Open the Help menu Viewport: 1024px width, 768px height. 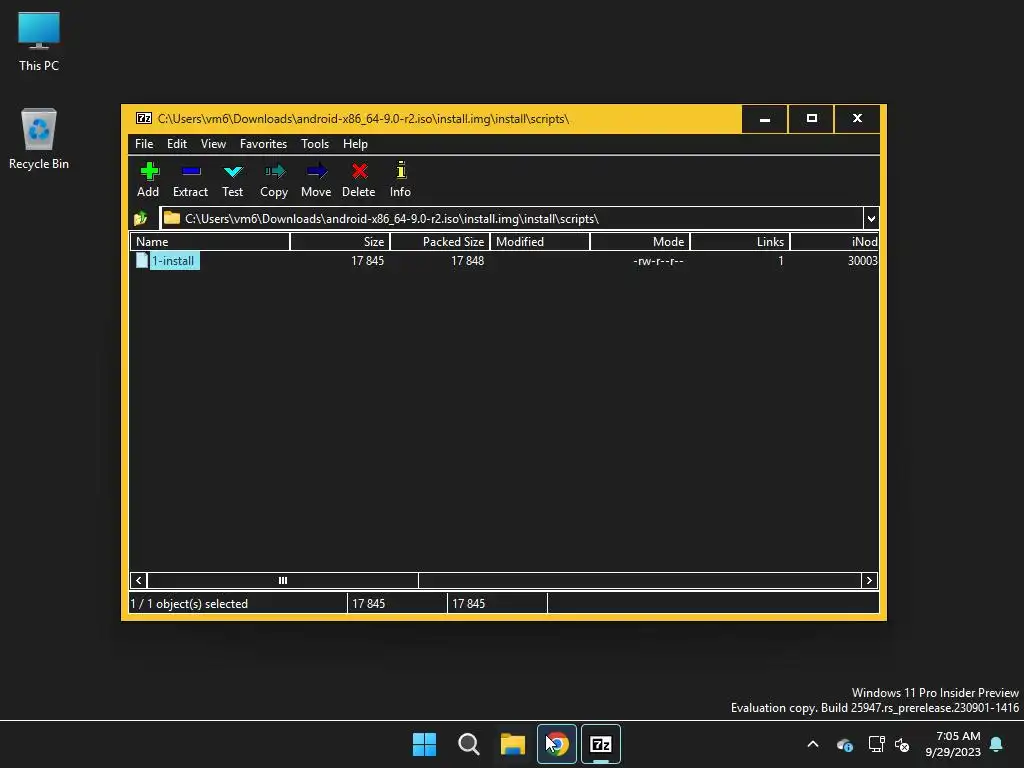click(355, 144)
